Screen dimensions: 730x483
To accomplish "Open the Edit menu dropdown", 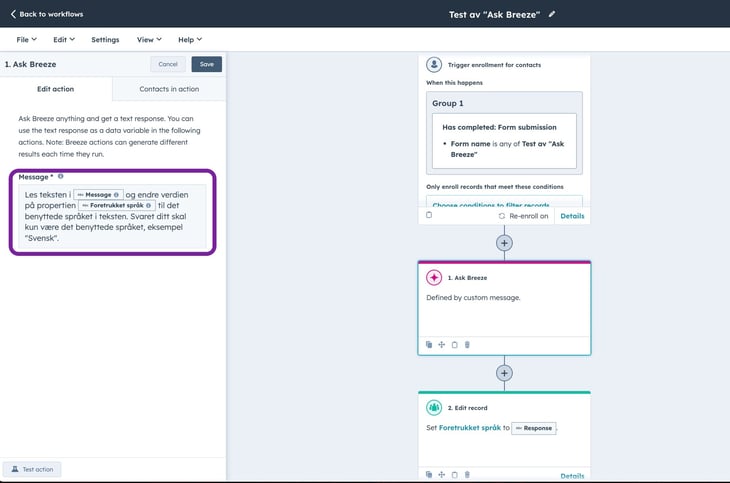I will click(x=64, y=40).
